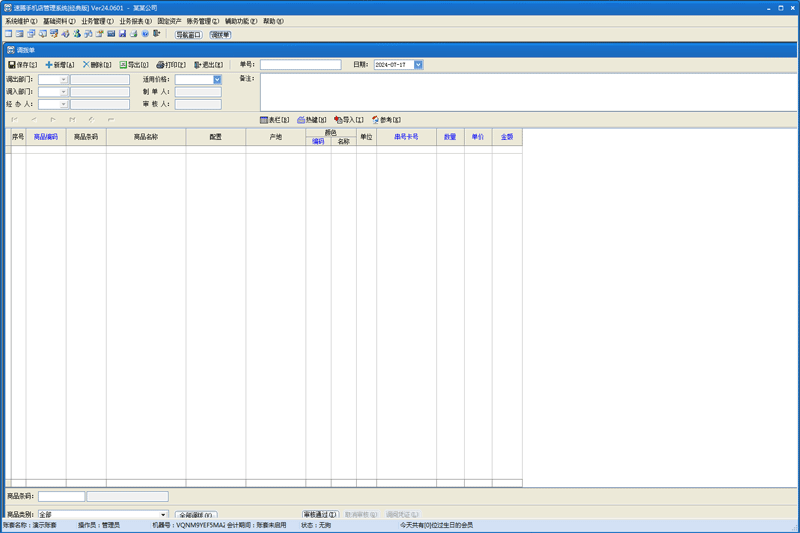Click the 取消审核 button

[361, 515]
